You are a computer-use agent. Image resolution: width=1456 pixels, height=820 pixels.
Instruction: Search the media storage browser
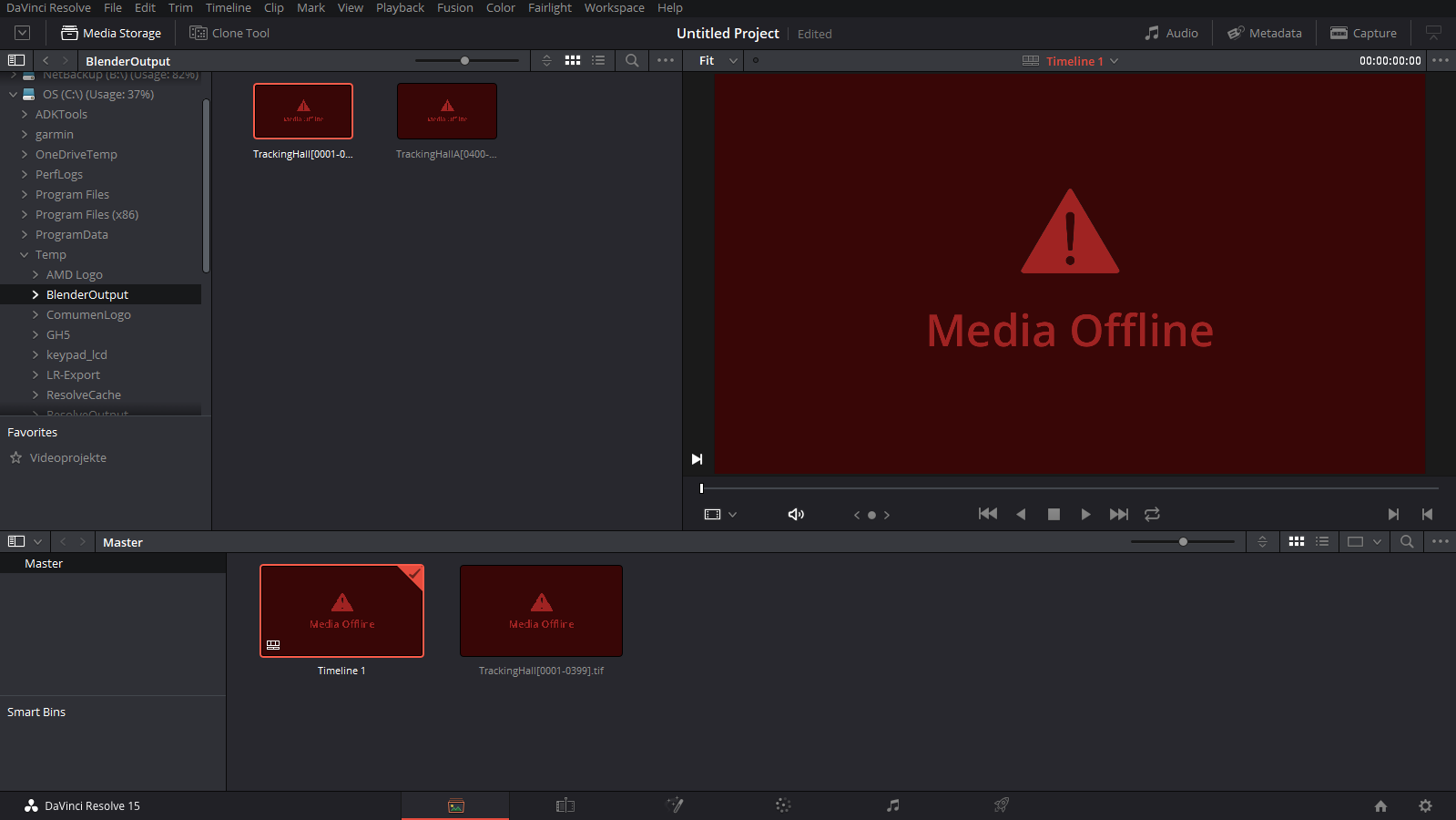[632, 61]
